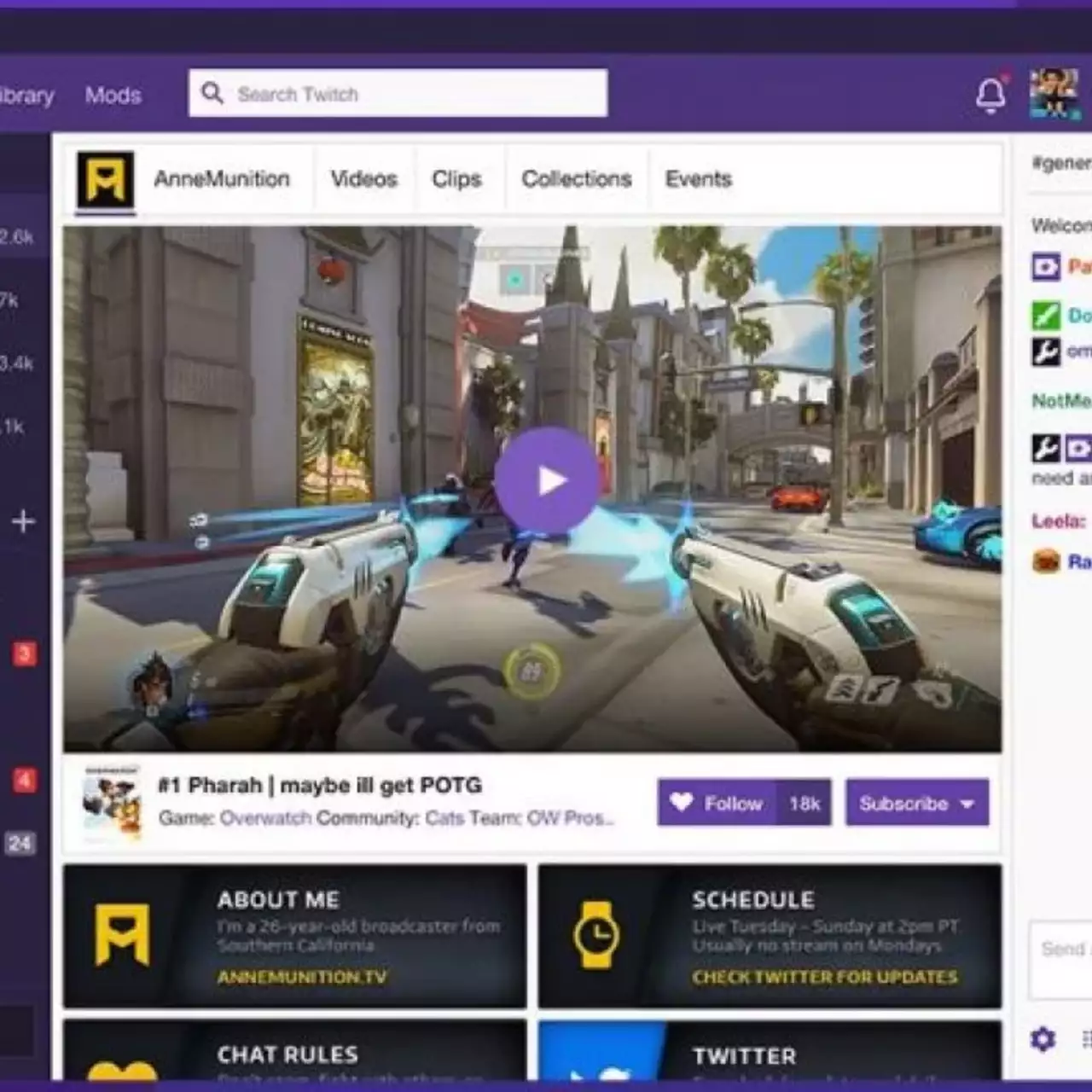This screenshot has height=1092, width=1092.
Task: Open the Videos tab
Action: coord(364,179)
